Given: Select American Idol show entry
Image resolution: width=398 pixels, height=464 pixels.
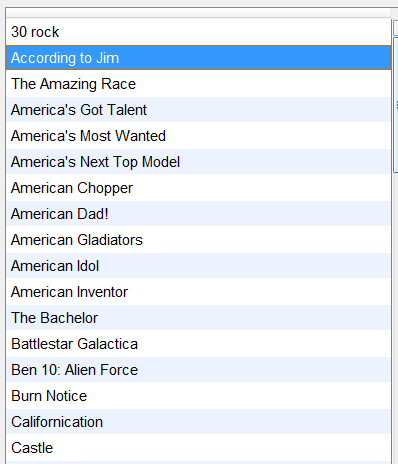Looking at the screenshot, I should coord(198,266).
